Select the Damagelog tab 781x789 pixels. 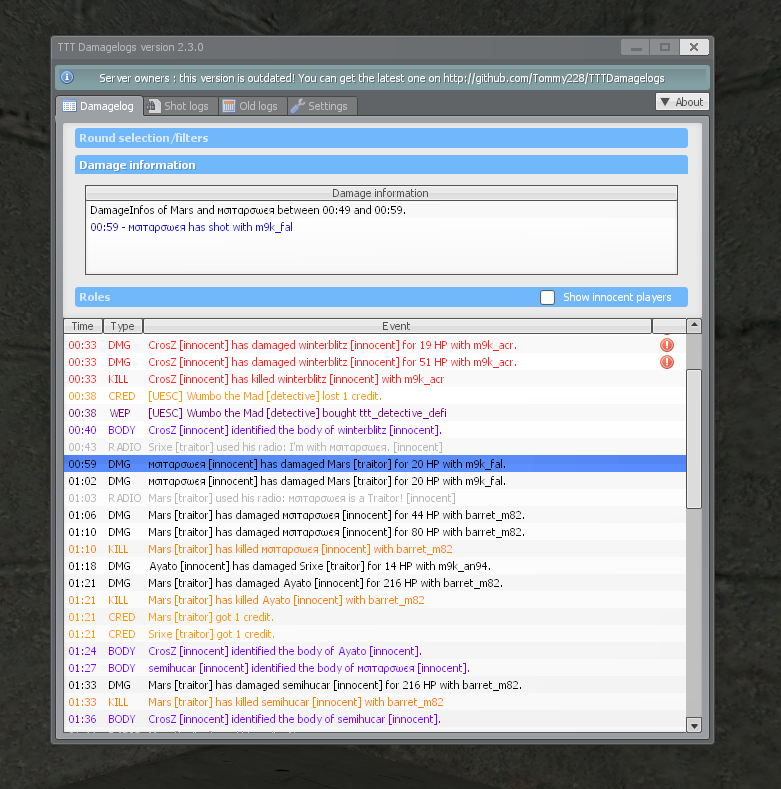tap(100, 106)
